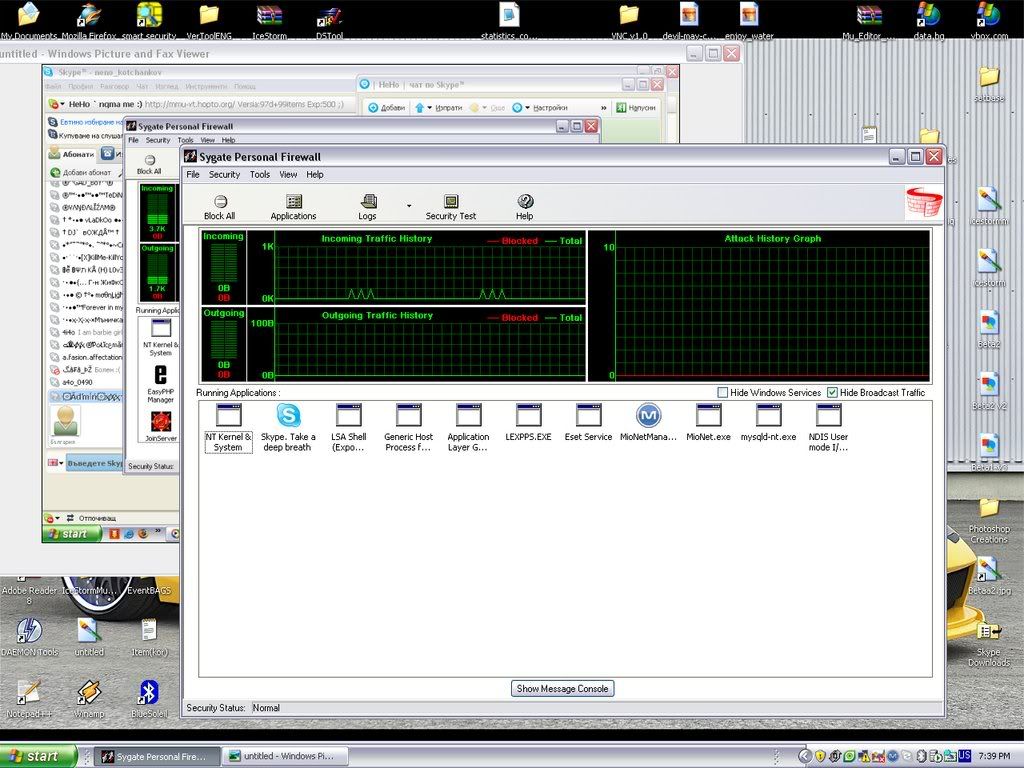Click the Outgoing traffic level meter
The height and width of the screenshot is (768, 1024).
click(x=223, y=344)
